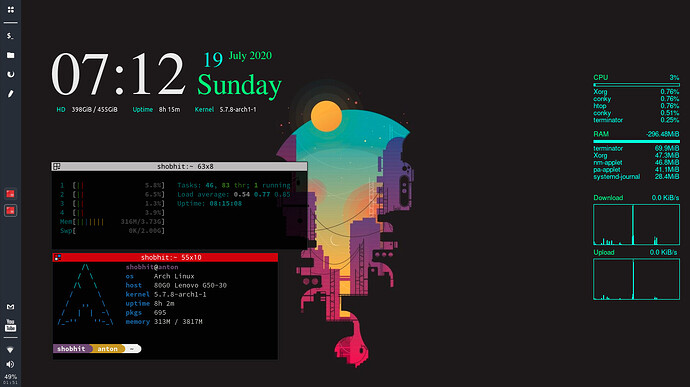Click RAM list 'terminator 69.9MiB' entry
This screenshot has height=387, width=690.
point(636,148)
